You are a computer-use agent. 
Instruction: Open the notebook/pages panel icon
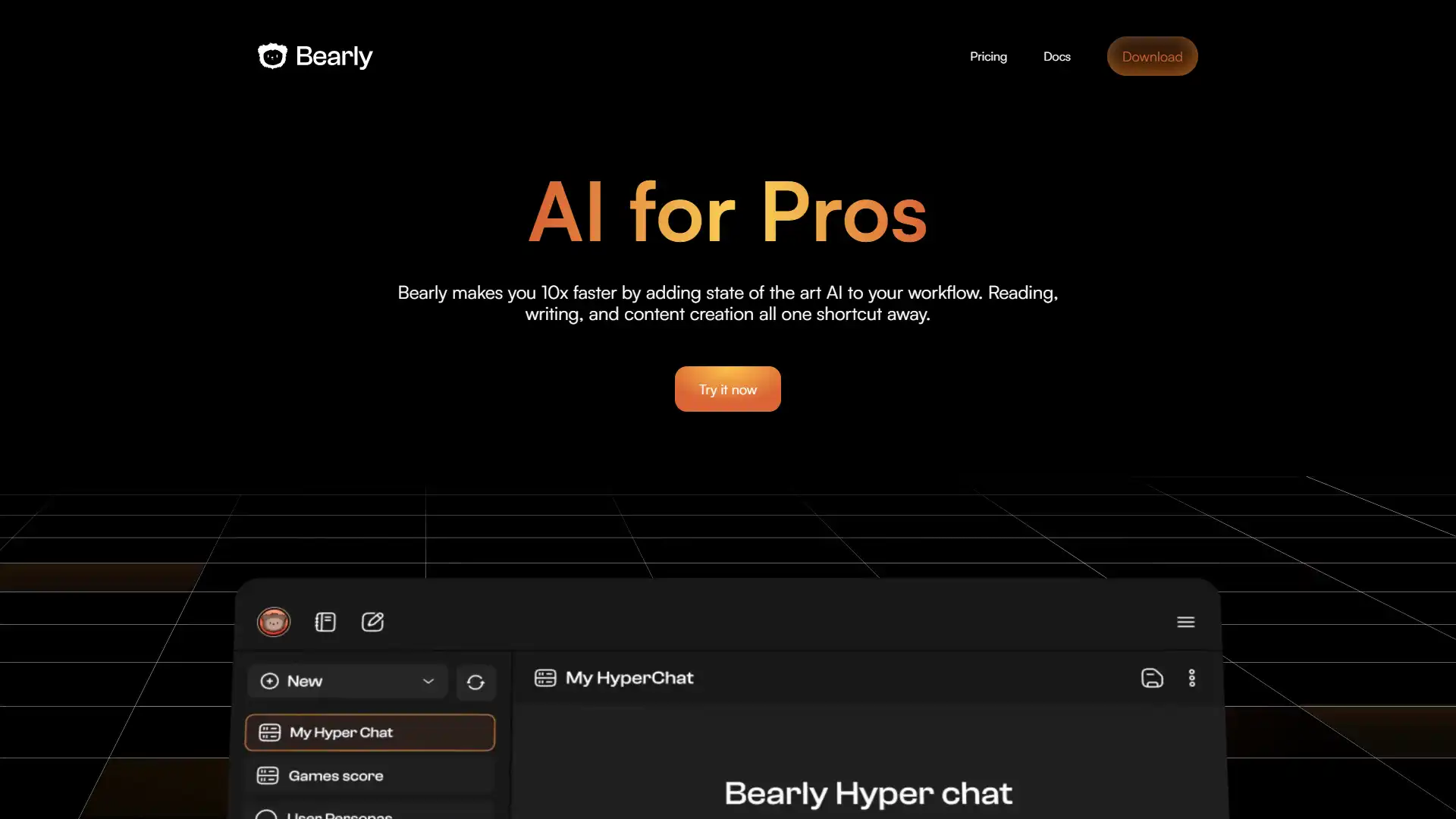coord(324,621)
